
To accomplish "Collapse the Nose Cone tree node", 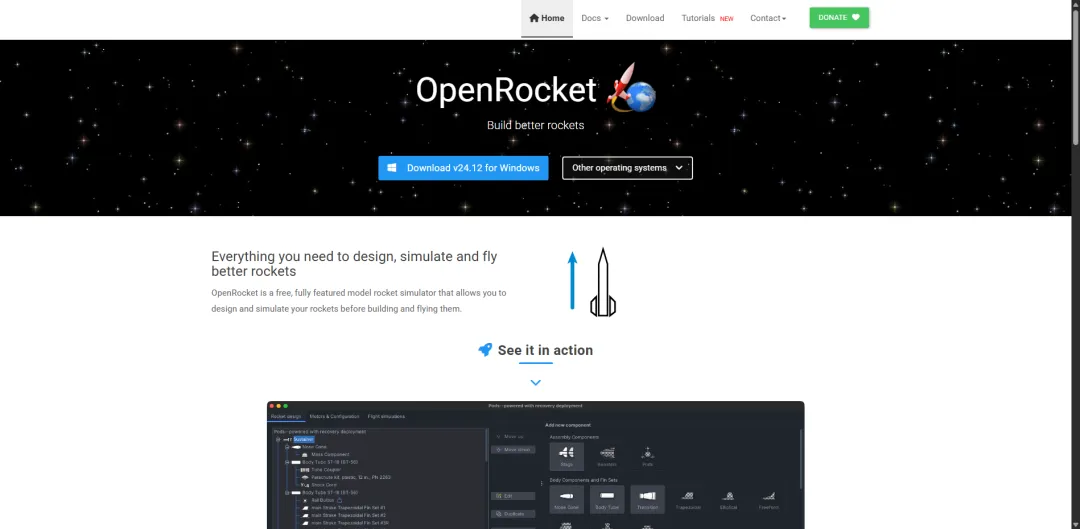I will (287, 447).
